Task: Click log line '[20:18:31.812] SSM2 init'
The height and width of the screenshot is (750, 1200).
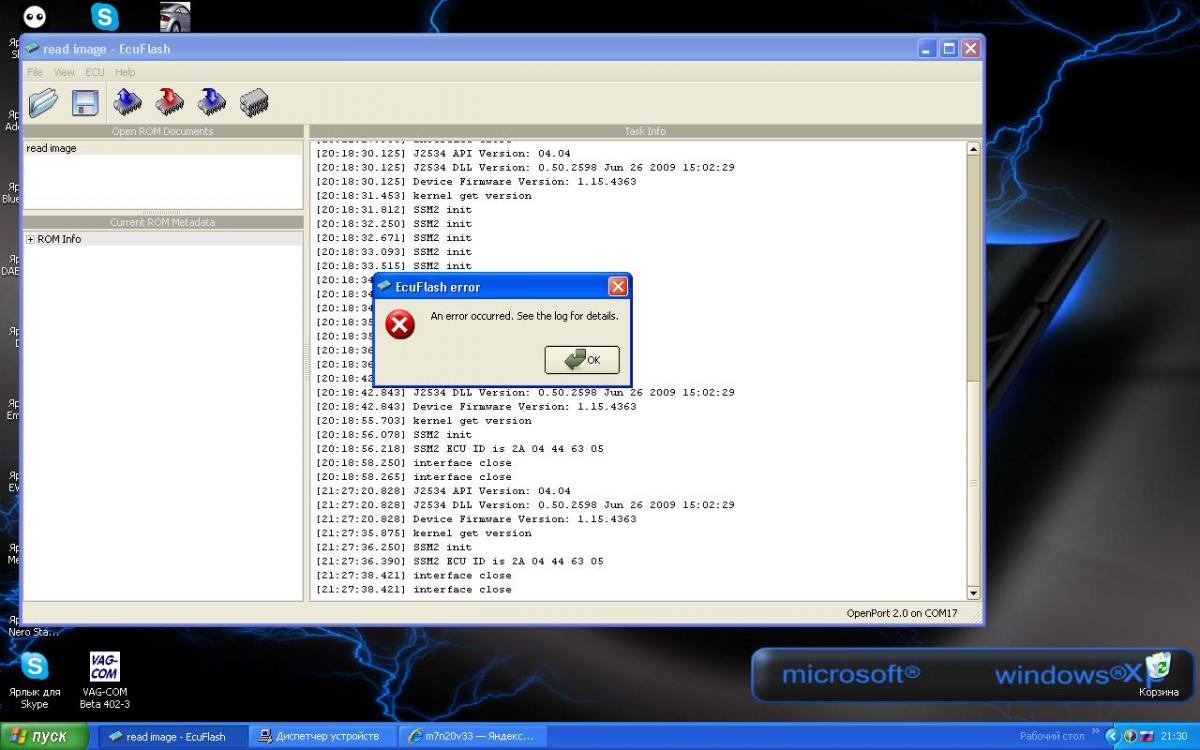Action: point(393,210)
